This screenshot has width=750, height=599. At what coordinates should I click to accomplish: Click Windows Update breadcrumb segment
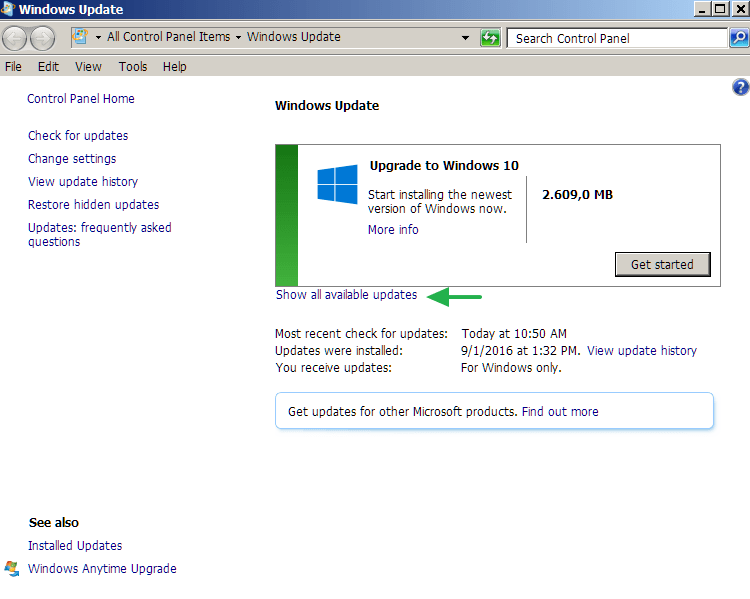294,37
